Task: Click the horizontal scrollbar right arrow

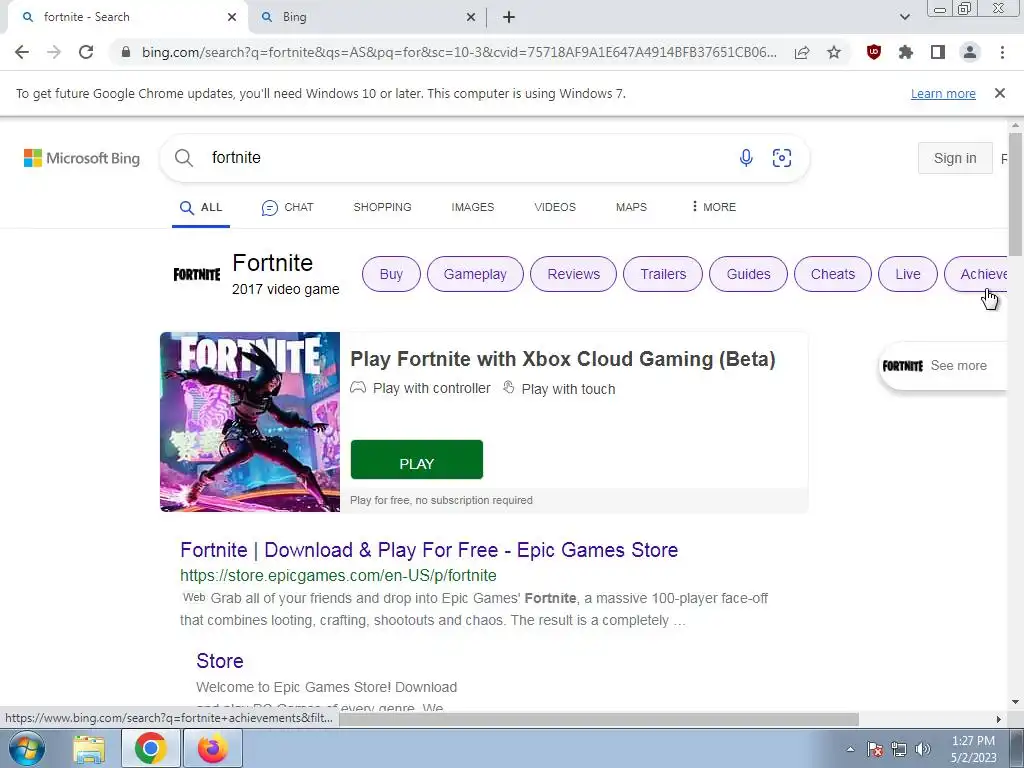Action: pos(999,719)
